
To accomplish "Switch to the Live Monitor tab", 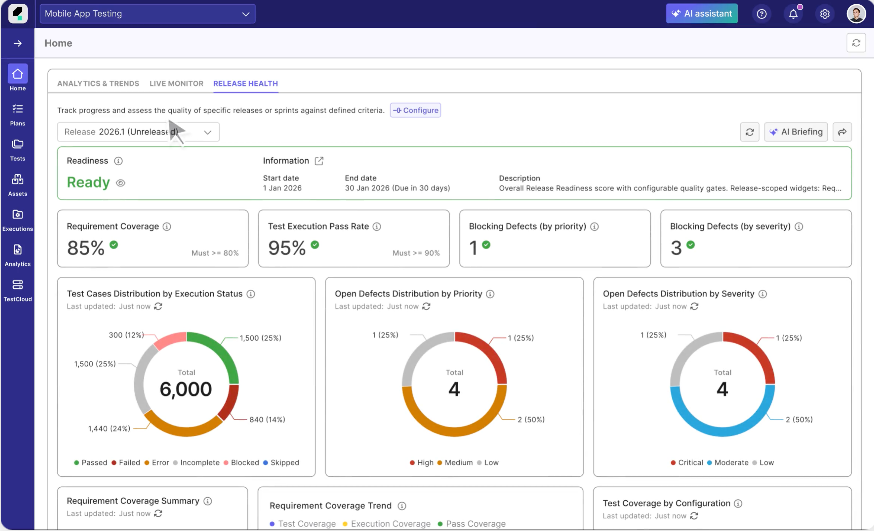I will pos(176,84).
